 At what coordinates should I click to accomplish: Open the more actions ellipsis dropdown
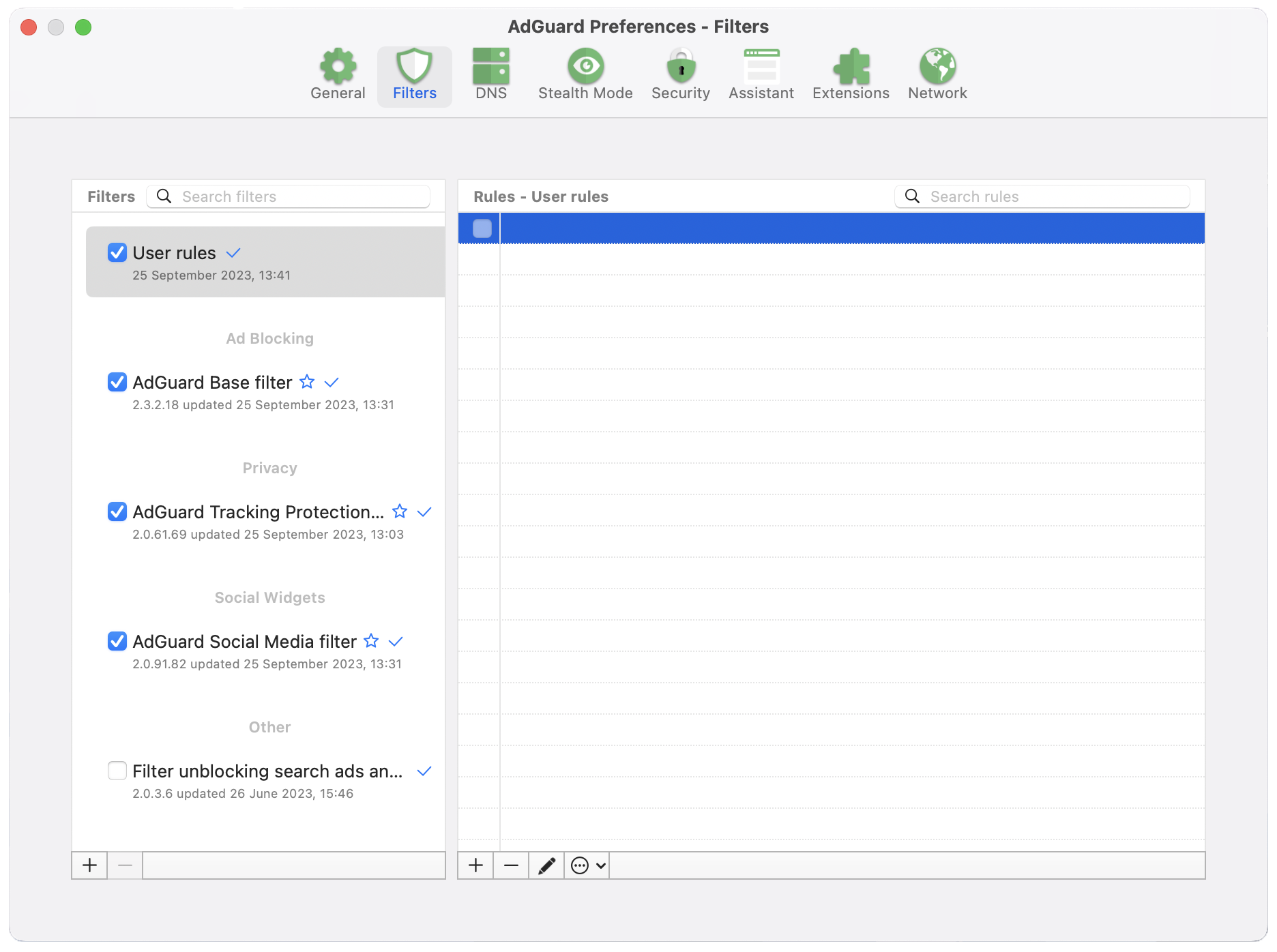587,865
